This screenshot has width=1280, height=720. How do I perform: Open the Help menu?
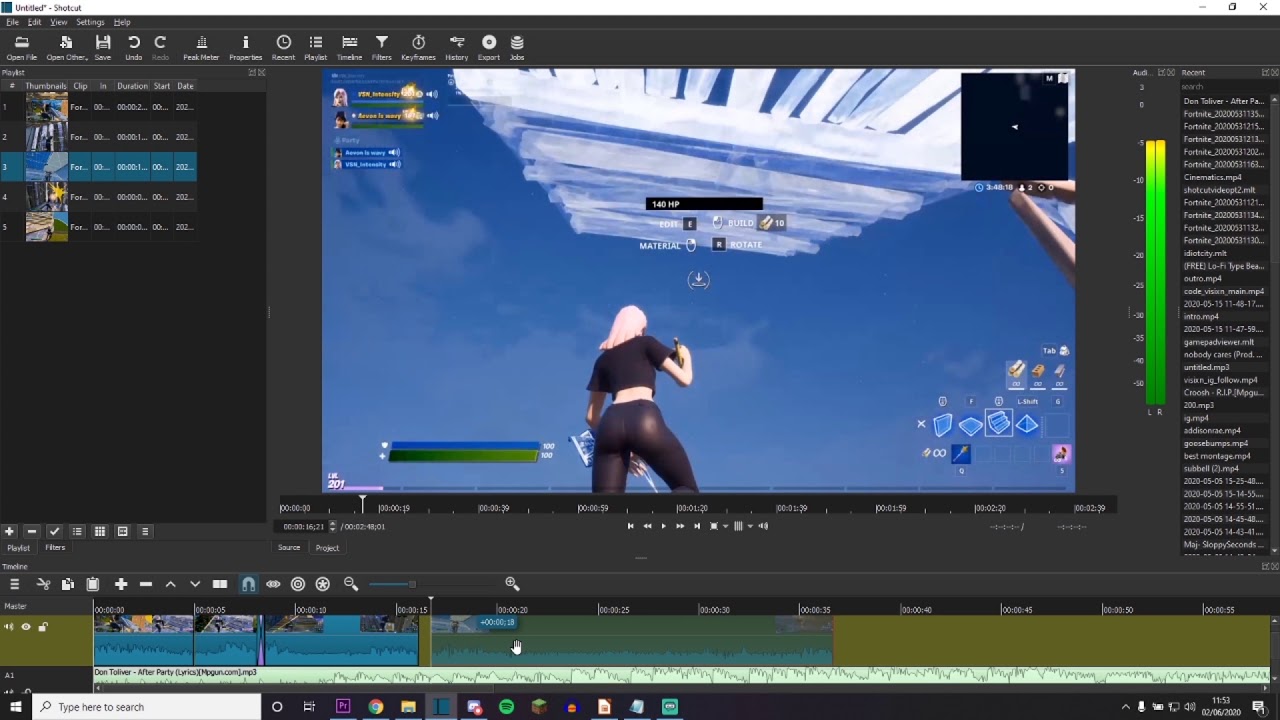122,22
